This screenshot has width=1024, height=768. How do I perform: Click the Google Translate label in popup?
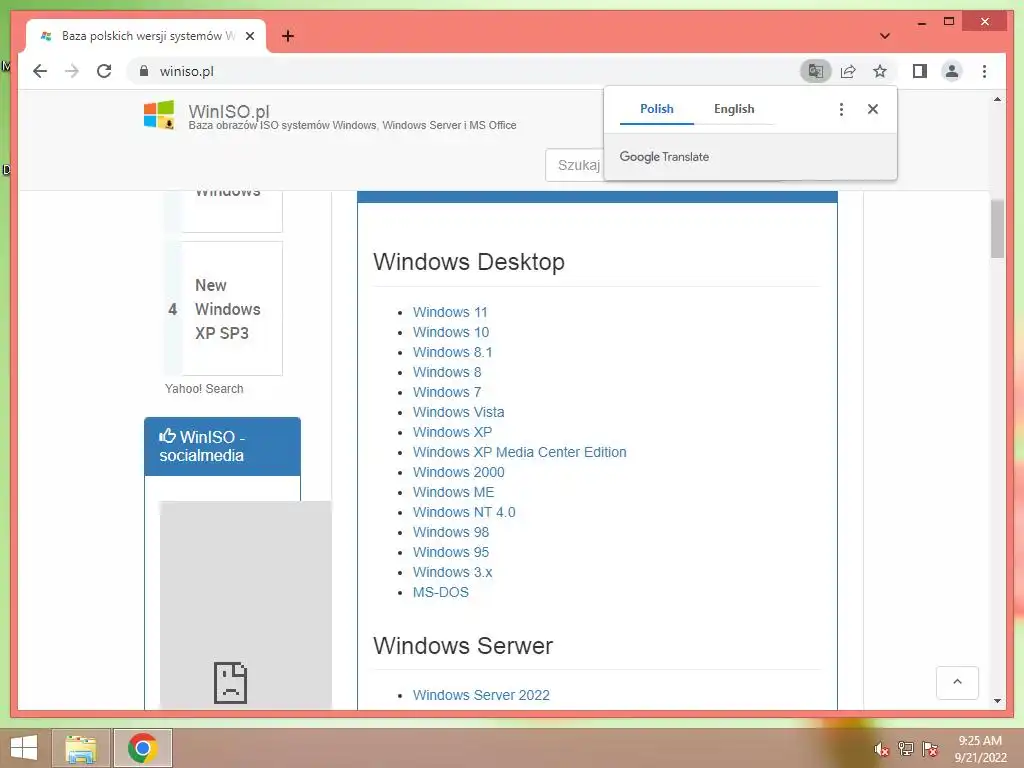tap(664, 157)
